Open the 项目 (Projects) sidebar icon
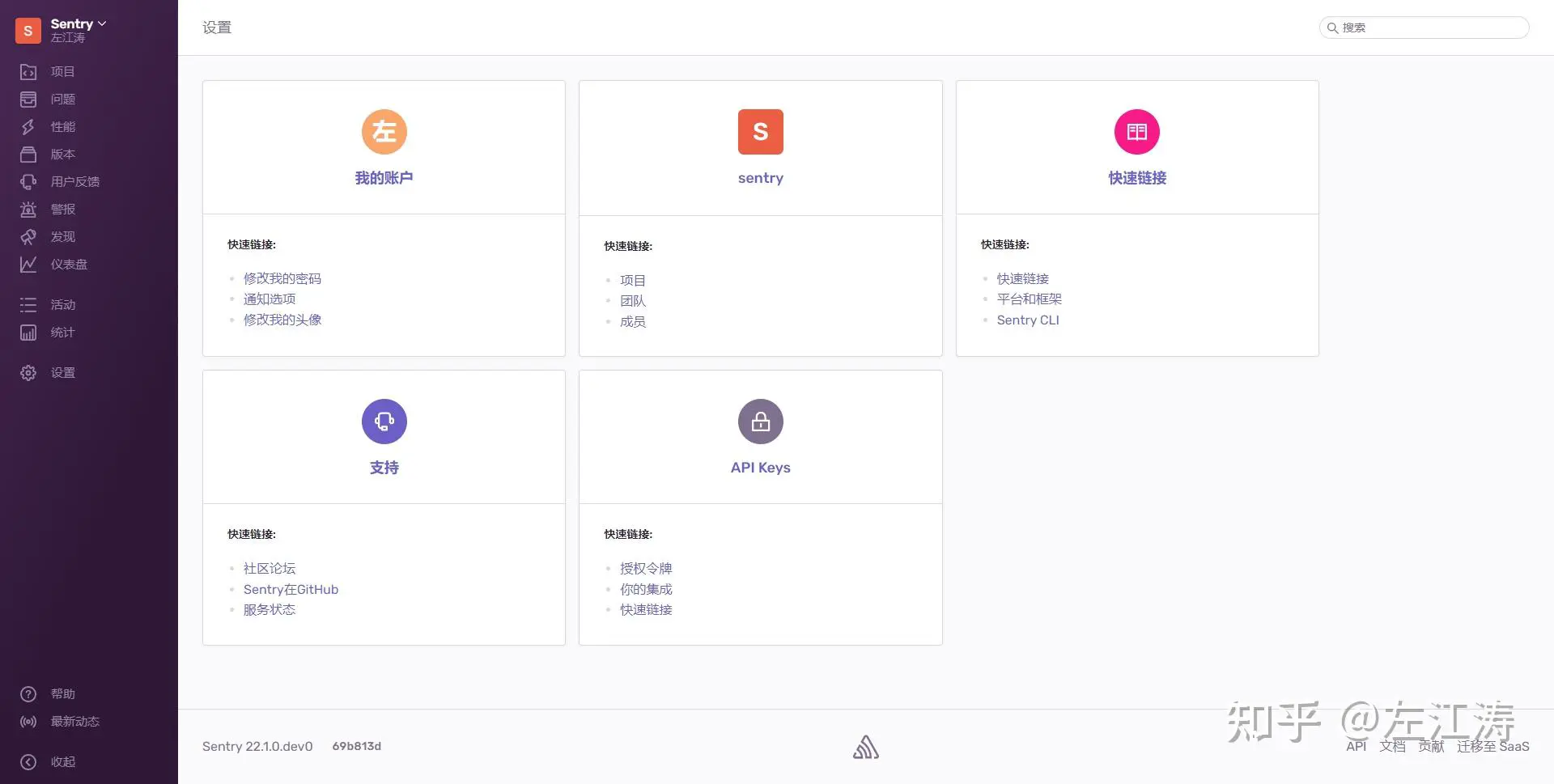The height and width of the screenshot is (784, 1554). (28, 72)
